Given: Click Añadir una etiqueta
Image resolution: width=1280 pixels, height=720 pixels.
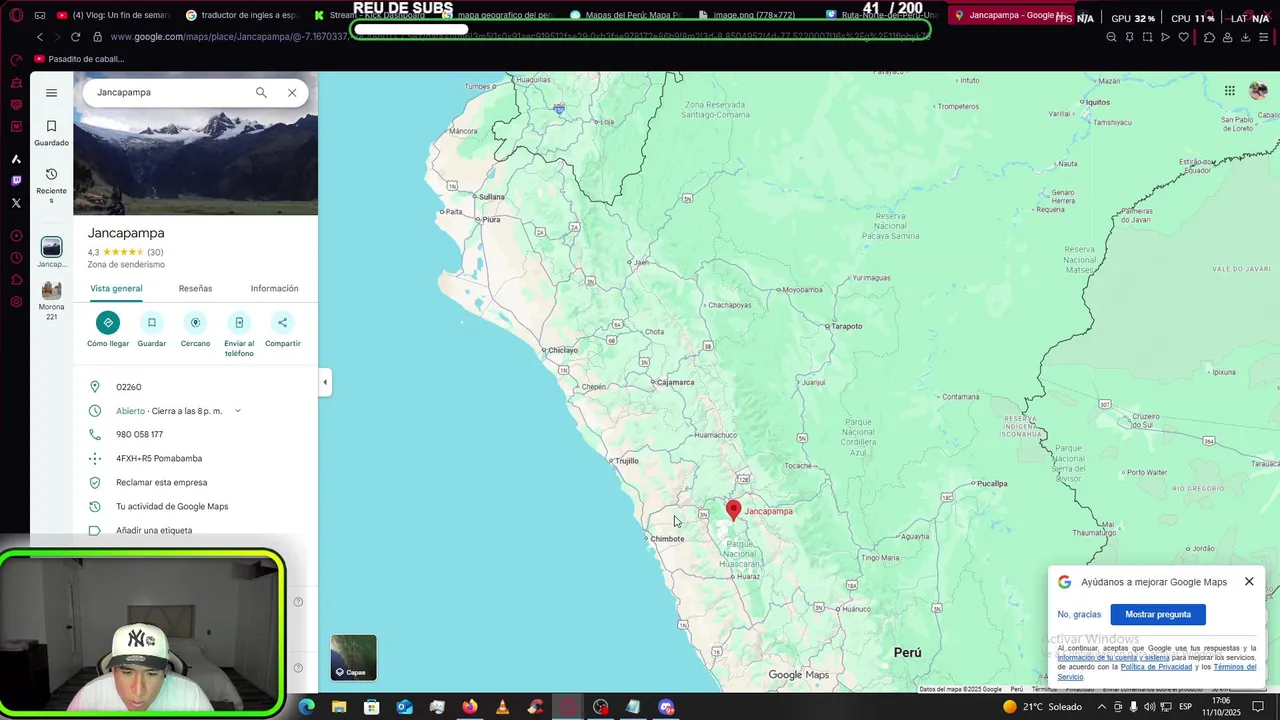Looking at the screenshot, I should 154,530.
